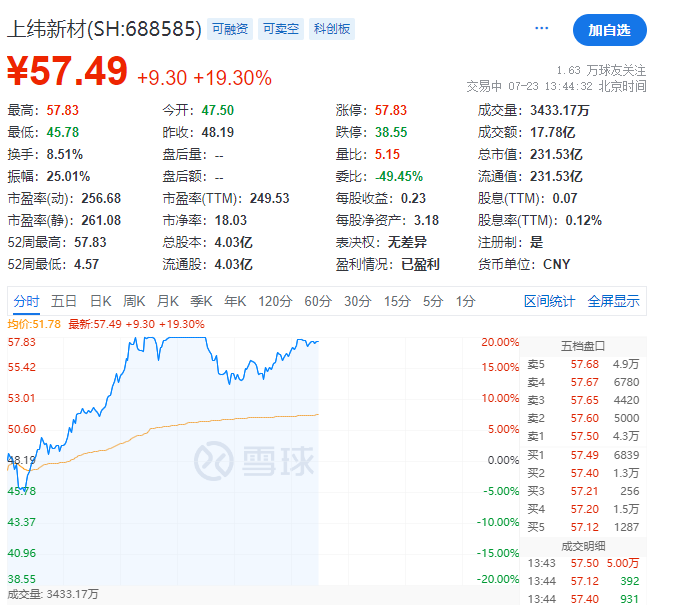Click the 可卖空 tag
679x605 pixels.
pyautogui.click(x=280, y=30)
